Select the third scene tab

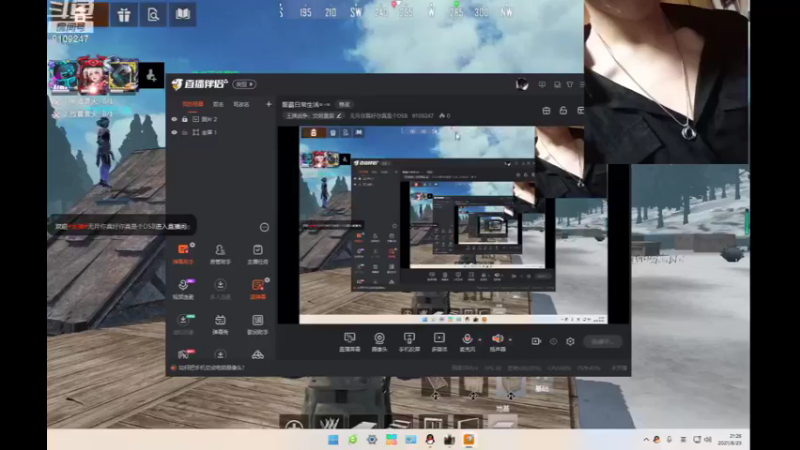(x=241, y=104)
